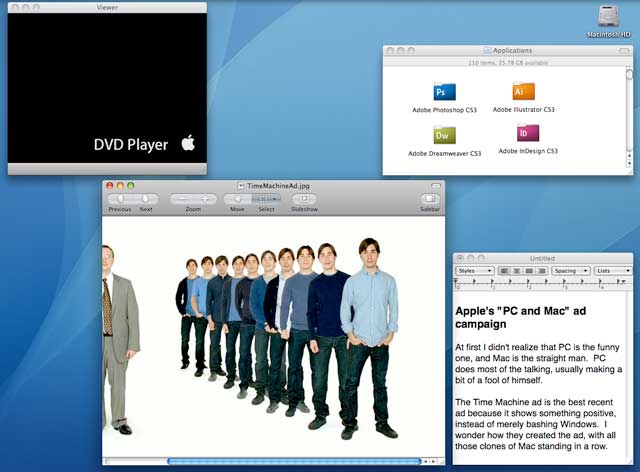Open the Styles dropdown in TextEdit
The height and width of the screenshot is (472, 640).
point(475,271)
